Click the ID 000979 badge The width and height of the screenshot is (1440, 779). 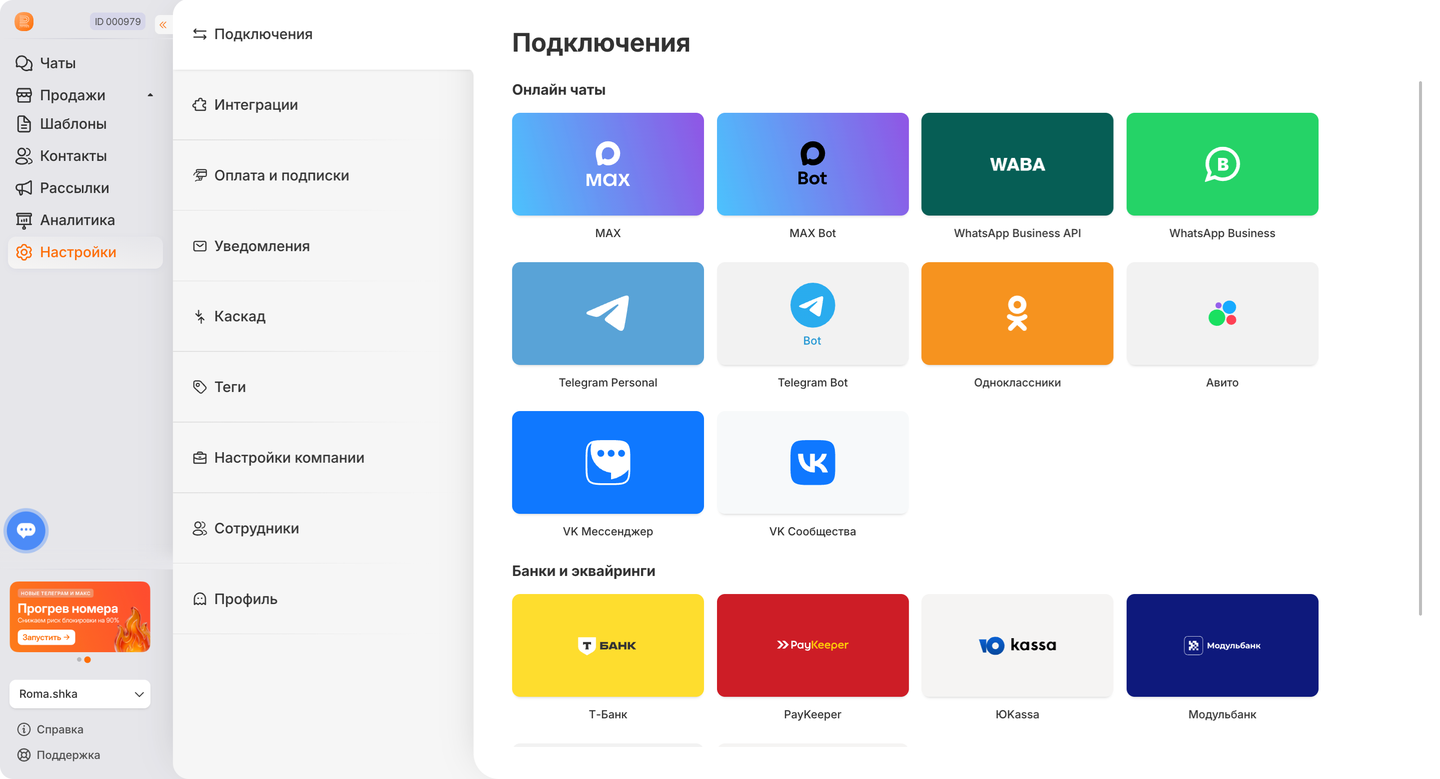click(118, 22)
